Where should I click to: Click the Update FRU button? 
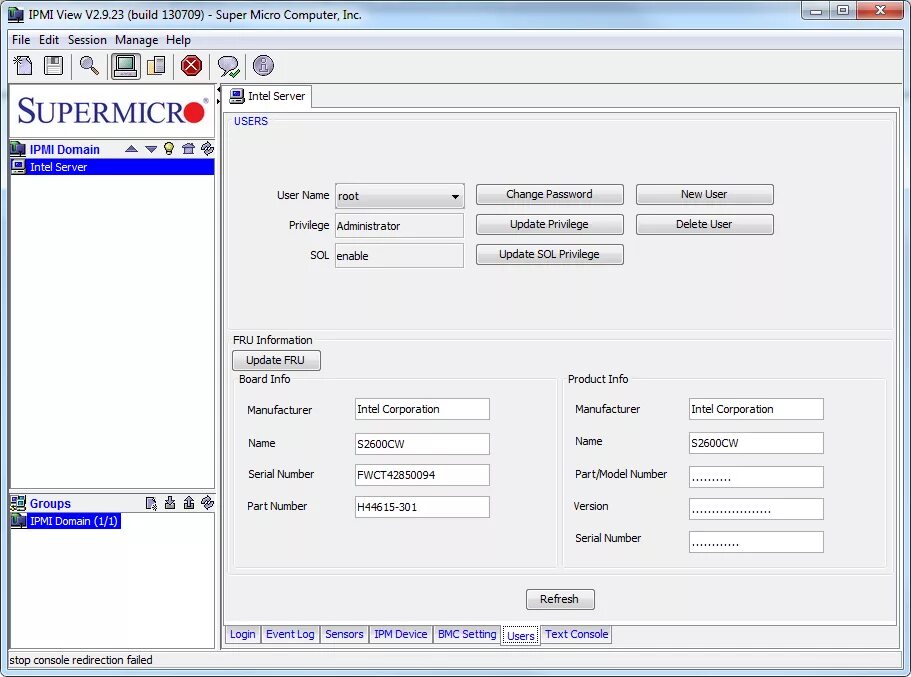(276, 360)
